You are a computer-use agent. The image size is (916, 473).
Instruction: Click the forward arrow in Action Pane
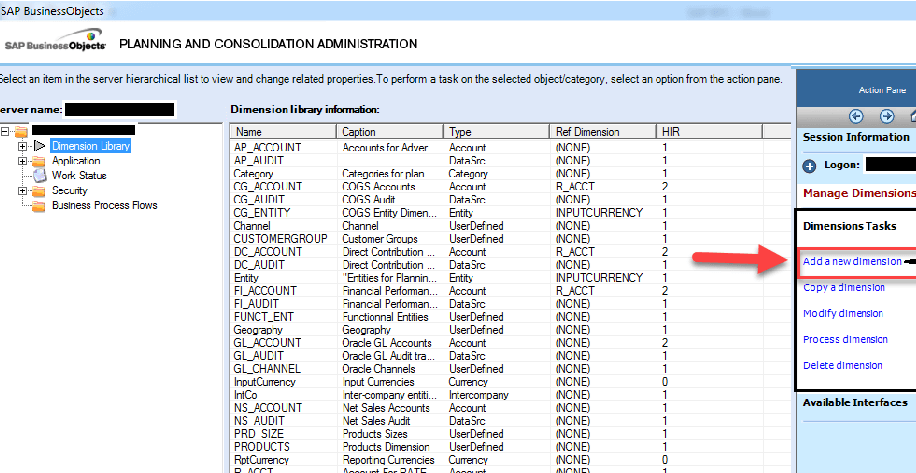pos(887,116)
